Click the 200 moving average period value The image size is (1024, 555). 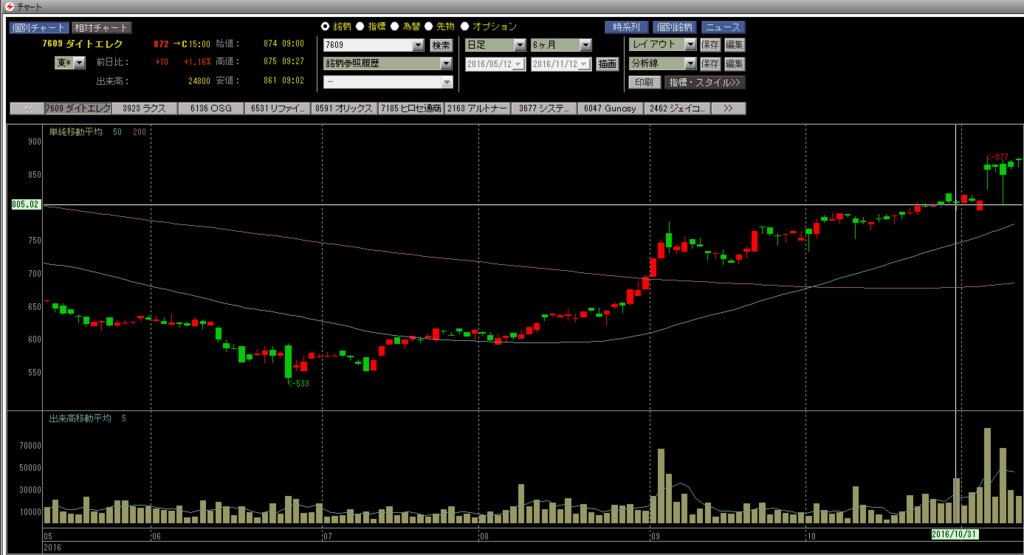(139, 132)
